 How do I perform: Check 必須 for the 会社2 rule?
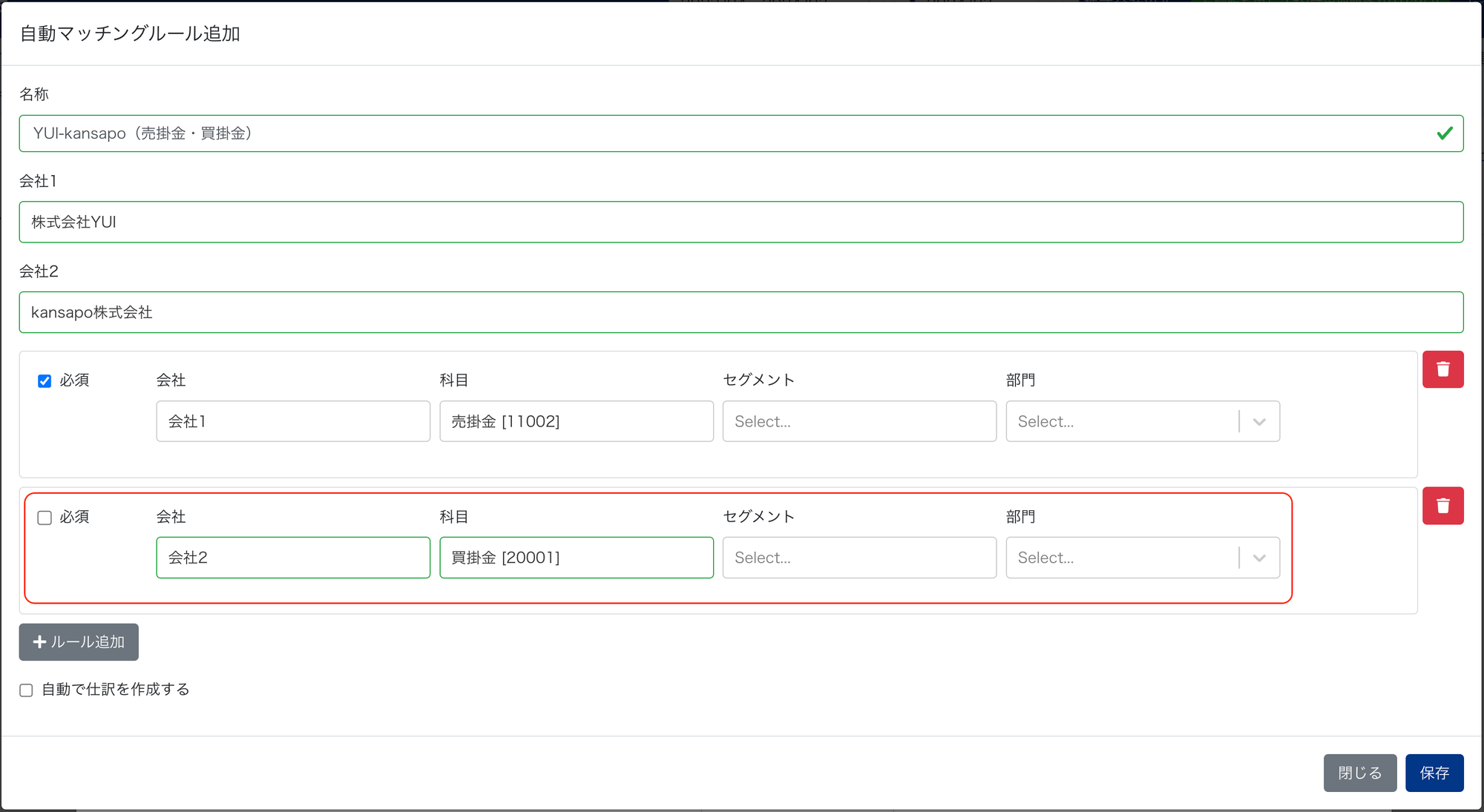[45, 518]
